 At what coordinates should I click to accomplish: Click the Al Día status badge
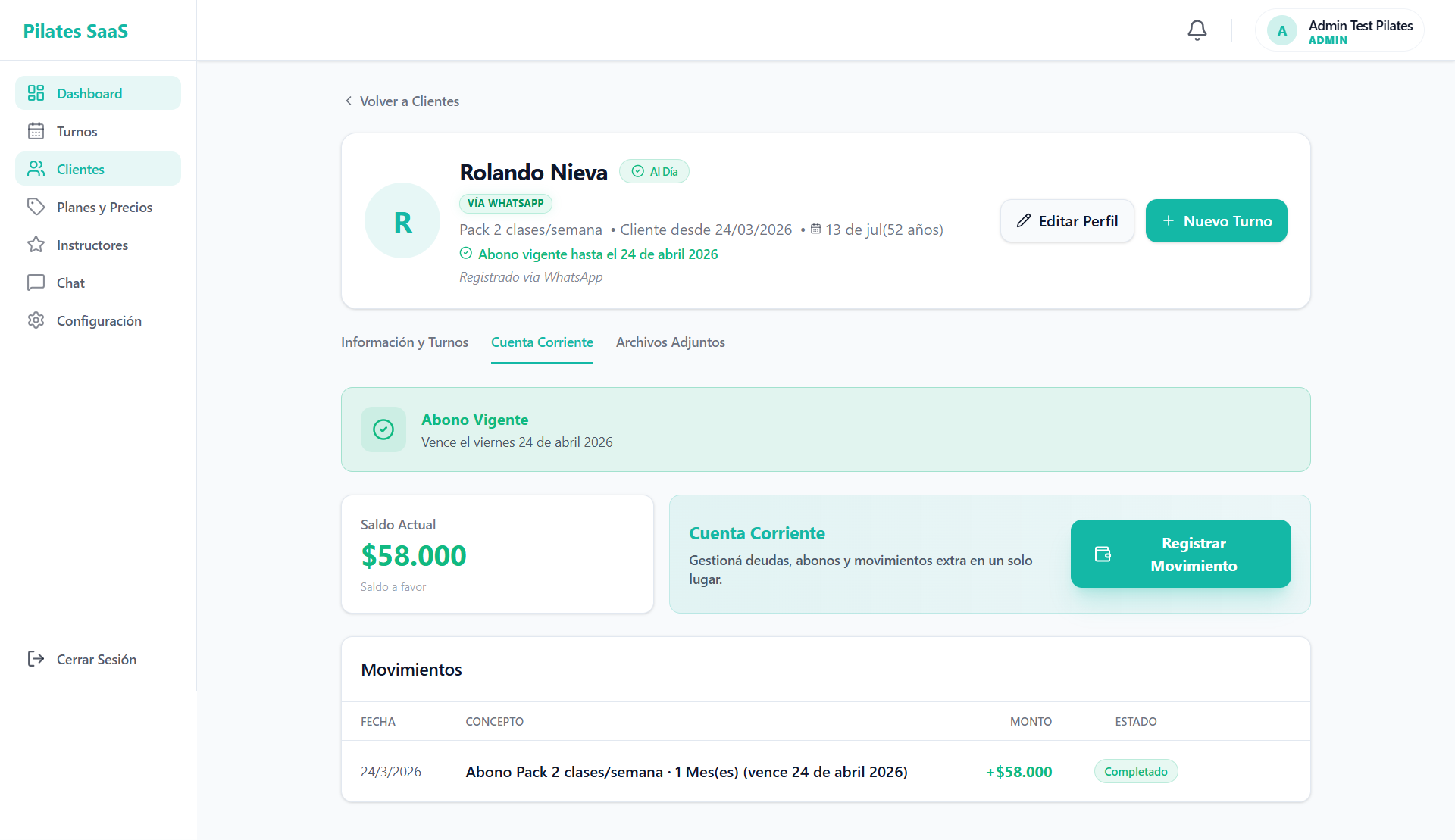(654, 172)
